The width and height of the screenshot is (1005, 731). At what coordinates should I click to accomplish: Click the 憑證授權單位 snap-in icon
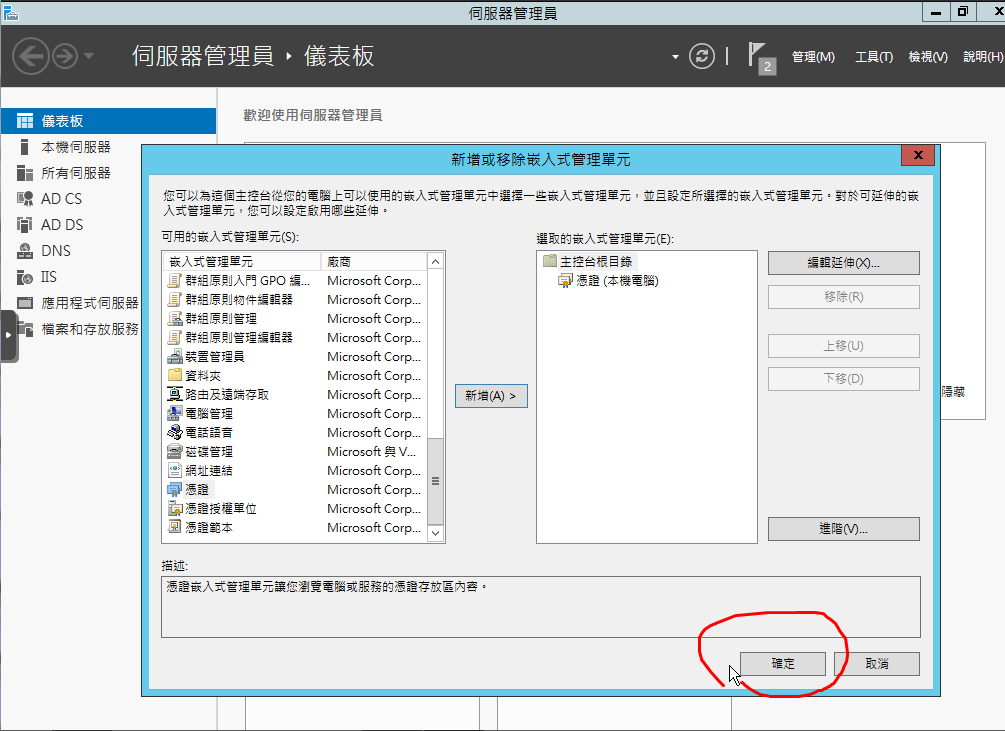click(x=174, y=508)
